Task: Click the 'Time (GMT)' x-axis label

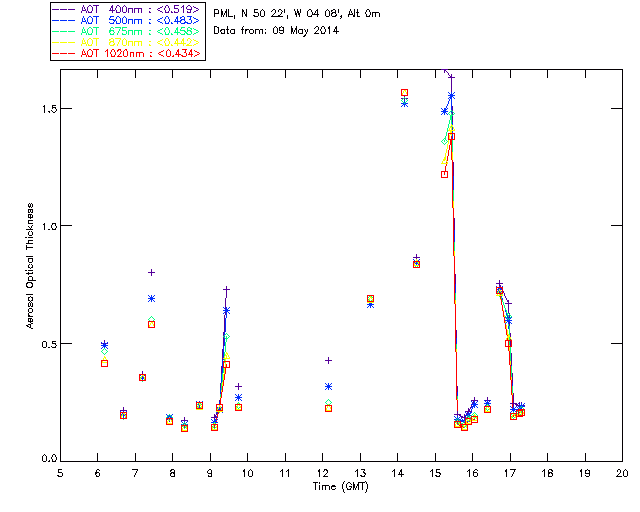Action: click(340, 487)
